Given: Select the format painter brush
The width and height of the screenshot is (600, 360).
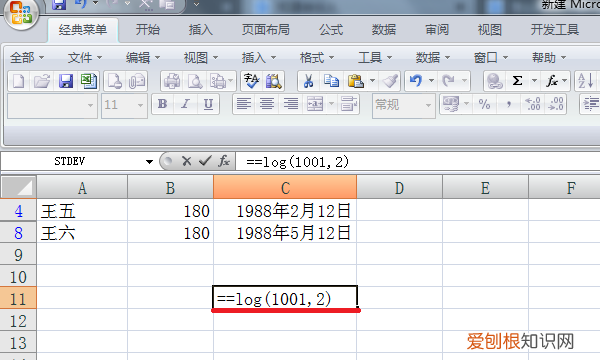Looking at the screenshot, I should click(x=390, y=81).
